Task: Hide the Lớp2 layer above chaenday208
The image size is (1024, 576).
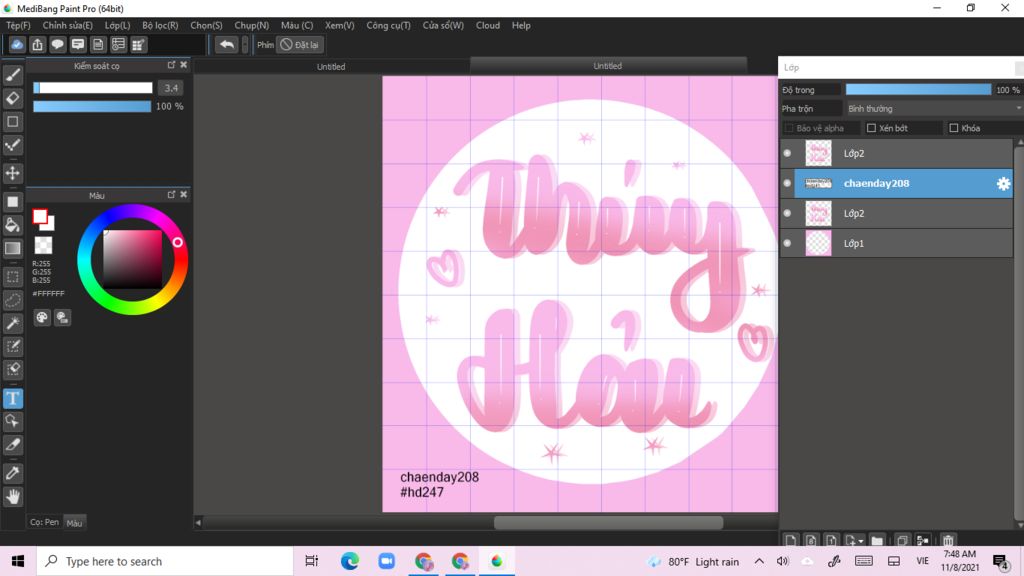Action: pyautogui.click(x=787, y=153)
